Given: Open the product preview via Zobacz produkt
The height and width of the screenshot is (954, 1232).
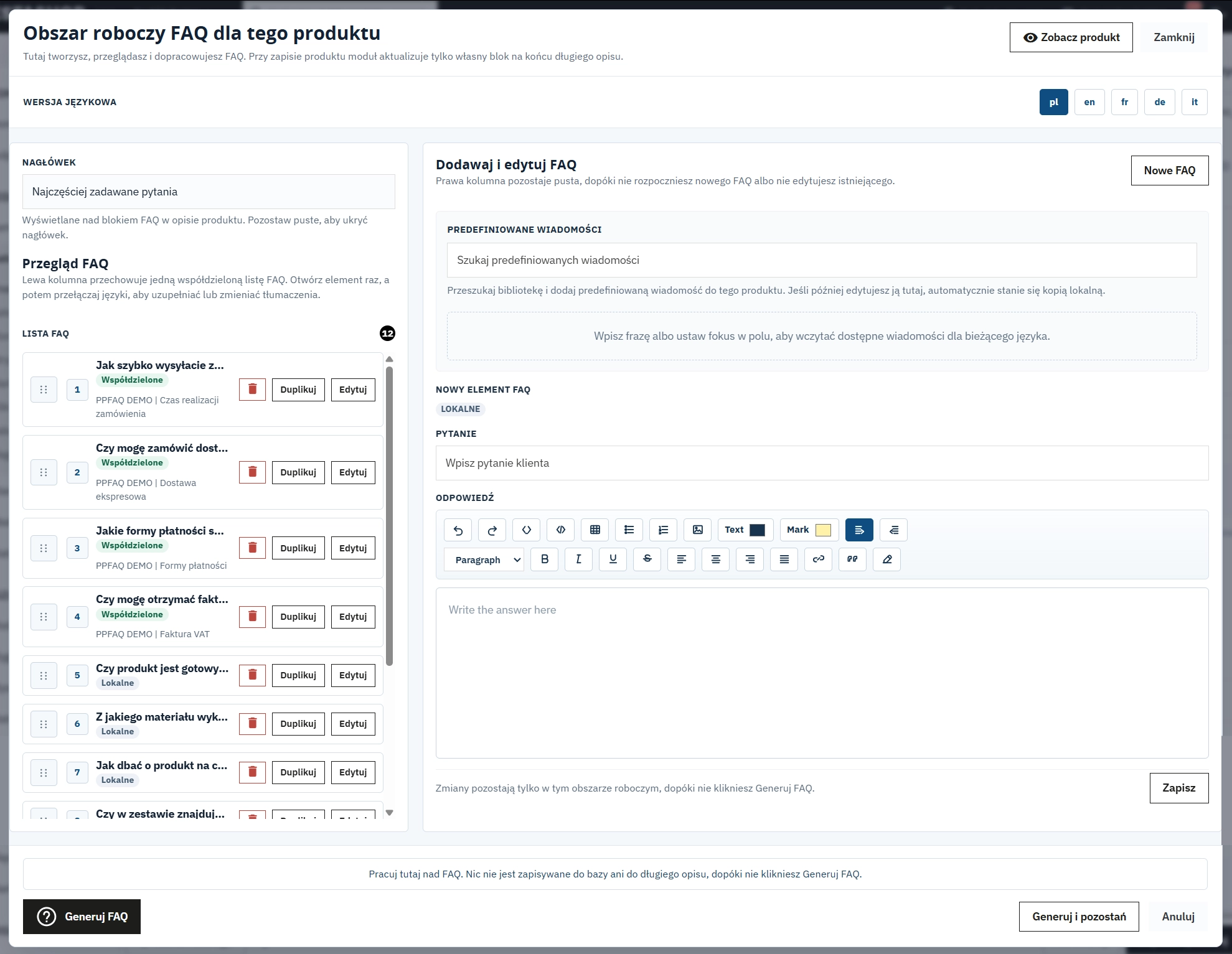Looking at the screenshot, I should [x=1070, y=37].
